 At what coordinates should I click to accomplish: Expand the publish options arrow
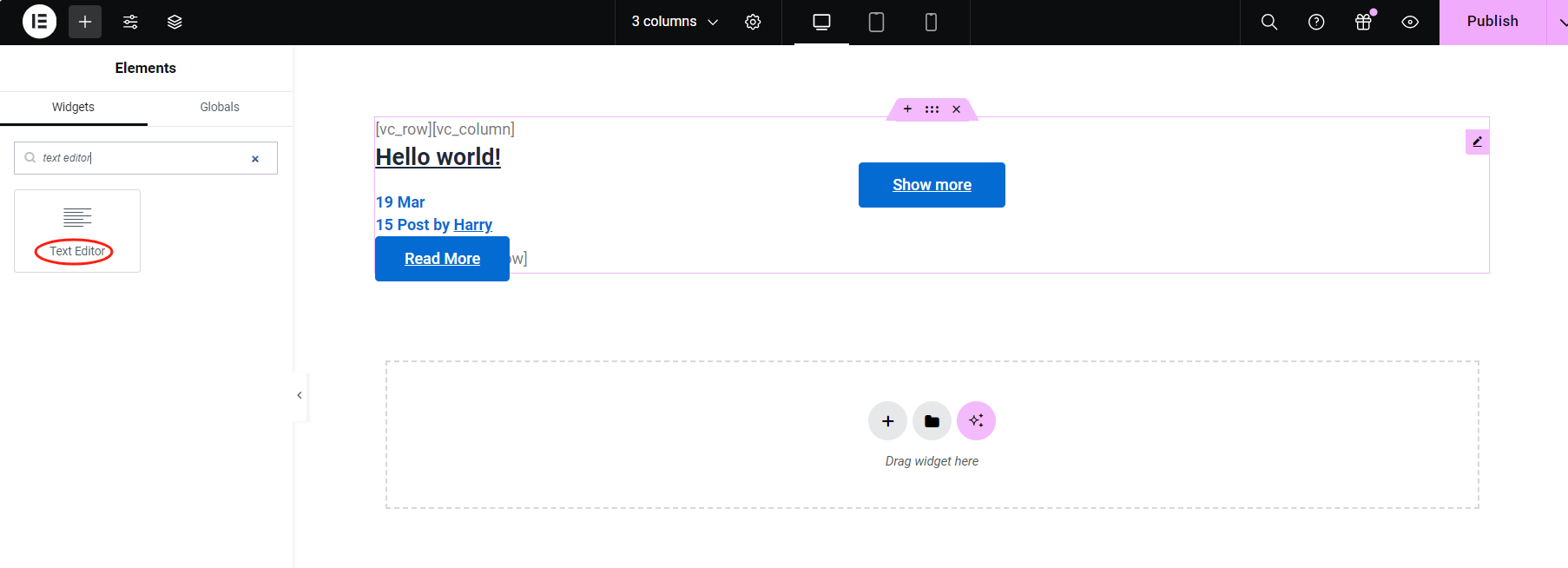coord(1560,23)
